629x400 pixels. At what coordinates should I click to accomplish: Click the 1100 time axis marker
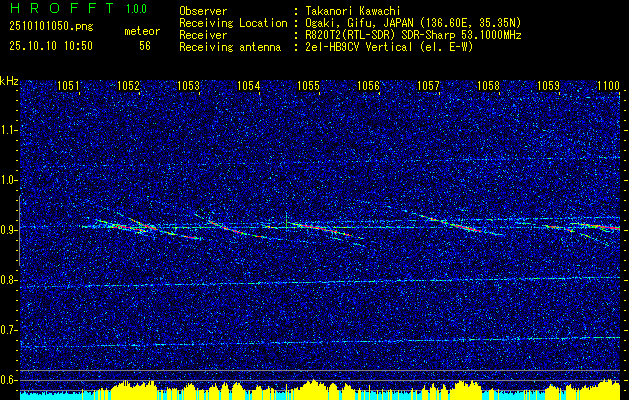(609, 85)
